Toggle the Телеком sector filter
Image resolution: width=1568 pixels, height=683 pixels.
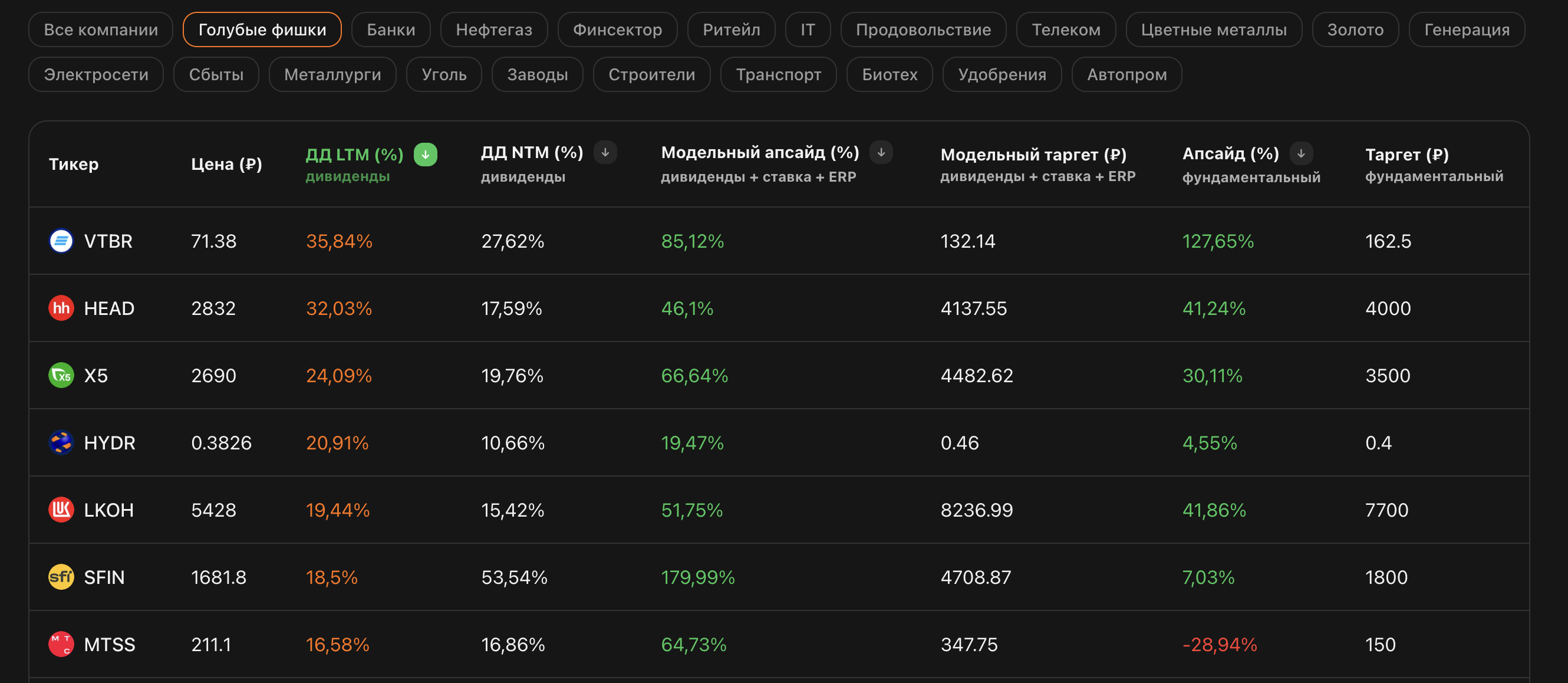[x=1066, y=29]
